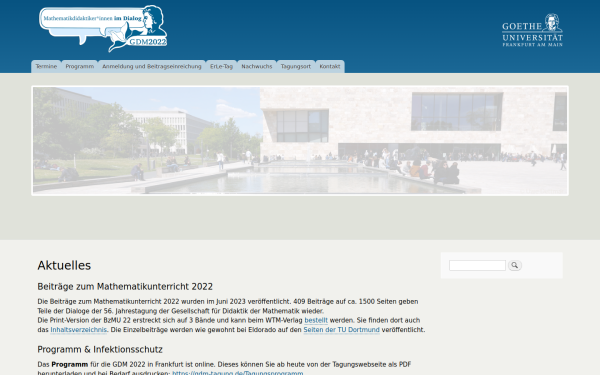Screen dimensions: 600x375
Task: Select the ErLe-Tag tab
Action: tap(221, 66)
